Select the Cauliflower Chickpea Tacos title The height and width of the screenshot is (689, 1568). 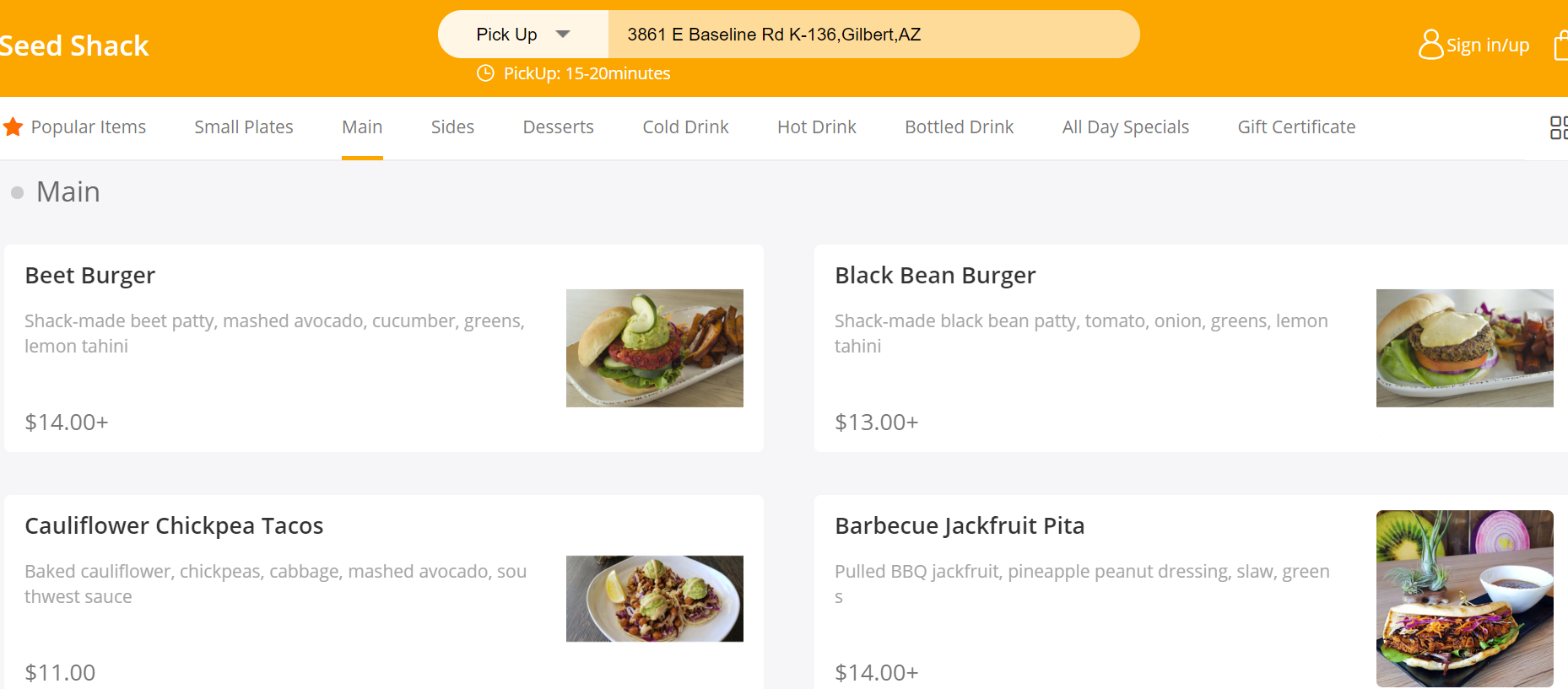pos(174,526)
